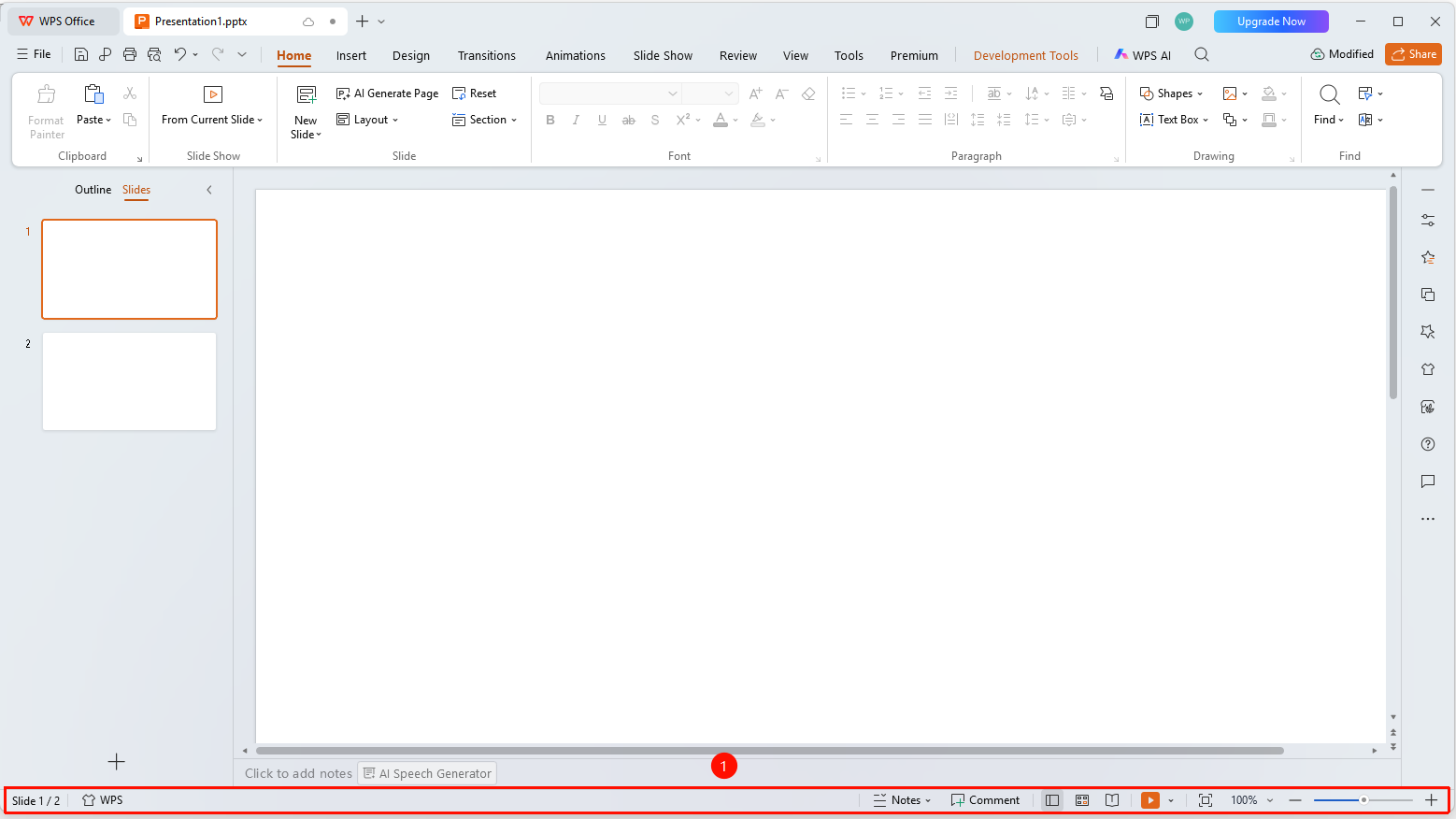The height and width of the screenshot is (819, 1456).
Task: Toggle italic formatting
Action: (576, 120)
